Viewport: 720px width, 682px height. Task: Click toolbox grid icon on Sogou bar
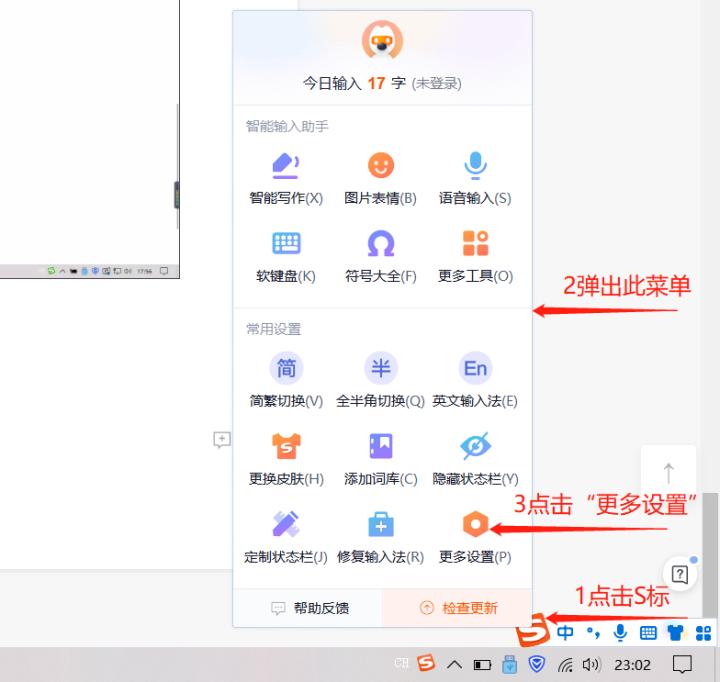(703, 633)
